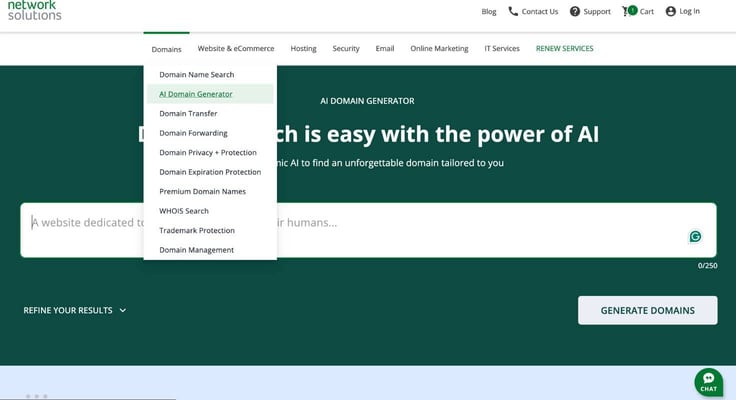Click the Support question mark icon

575,11
